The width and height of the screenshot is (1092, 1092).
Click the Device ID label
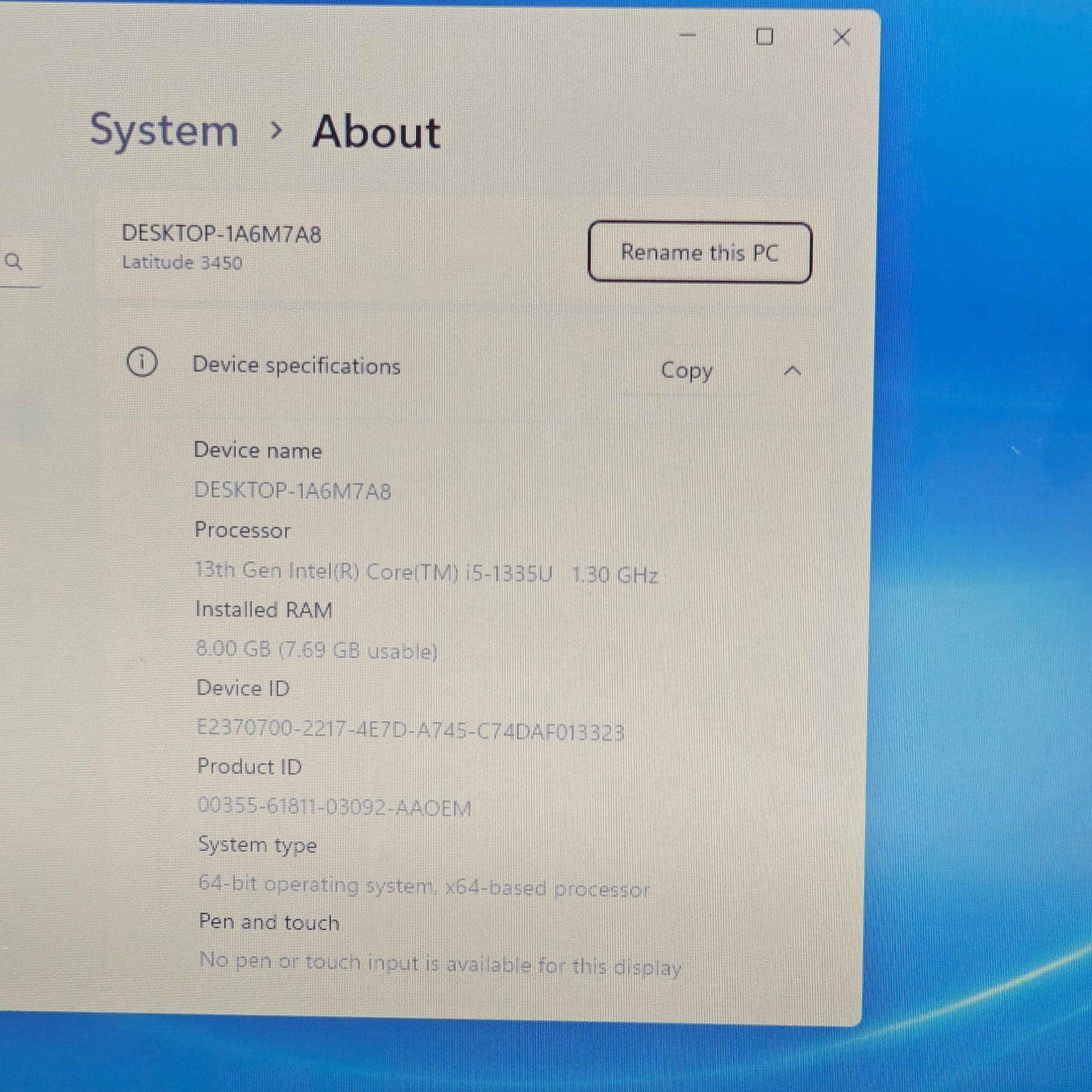tap(243, 689)
